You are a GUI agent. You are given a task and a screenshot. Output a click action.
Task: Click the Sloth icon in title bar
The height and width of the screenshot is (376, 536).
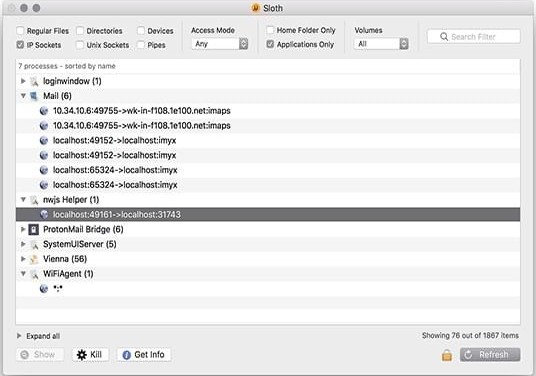[255, 8]
